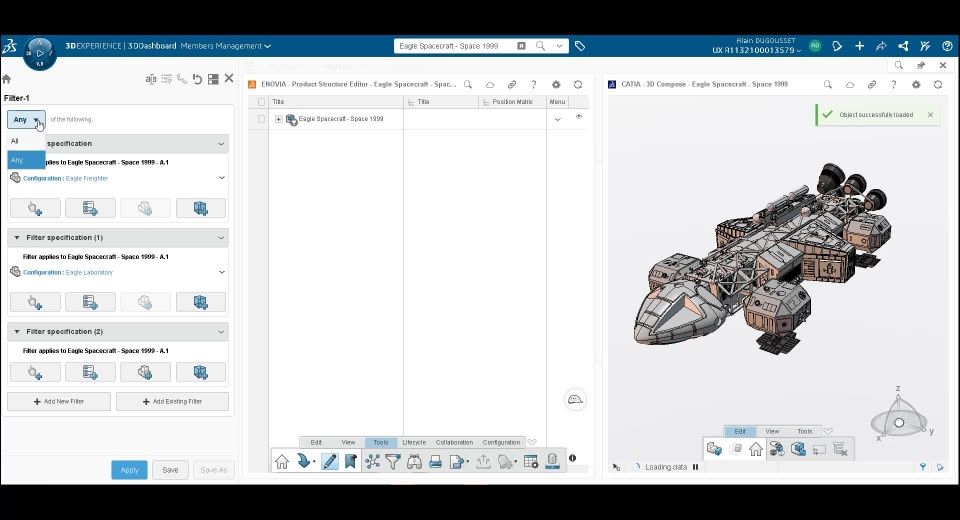Open the Eagle Laboratory configuration chevron
960x520 pixels.
click(222, 272)
